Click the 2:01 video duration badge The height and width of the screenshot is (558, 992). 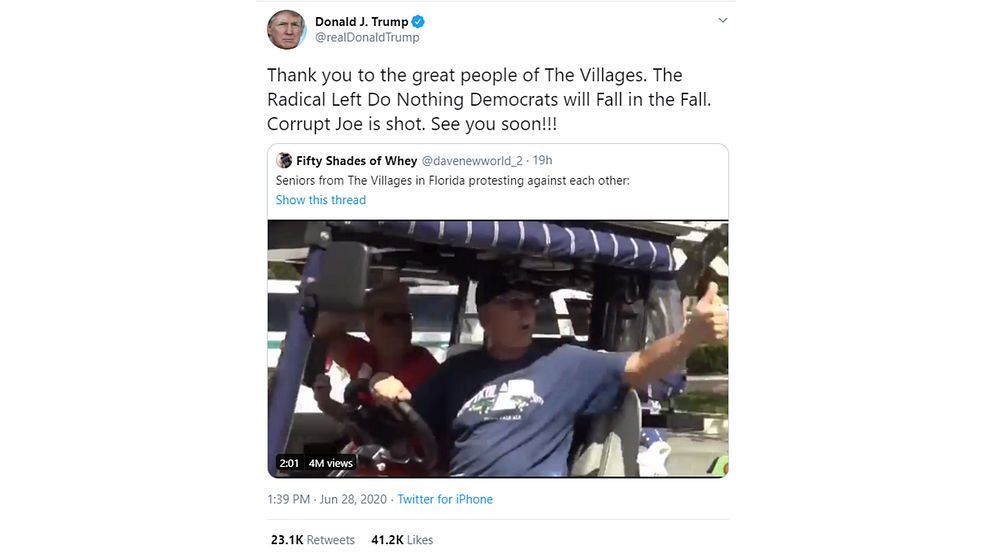pyautogui.click(x=289, y=463)
